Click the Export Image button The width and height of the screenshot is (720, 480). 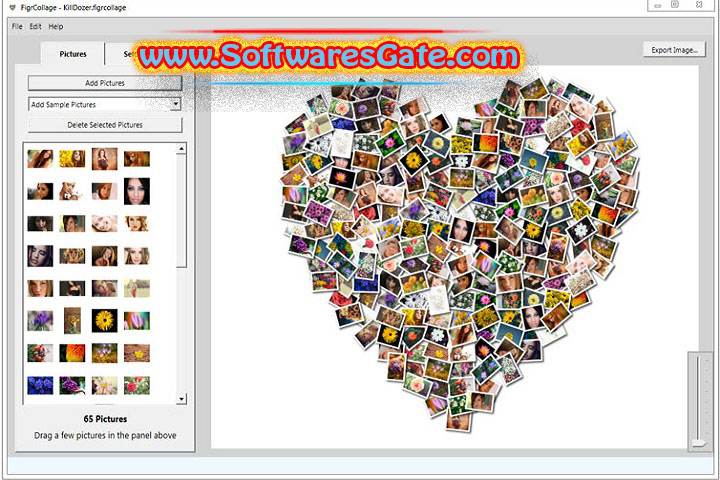674,50
